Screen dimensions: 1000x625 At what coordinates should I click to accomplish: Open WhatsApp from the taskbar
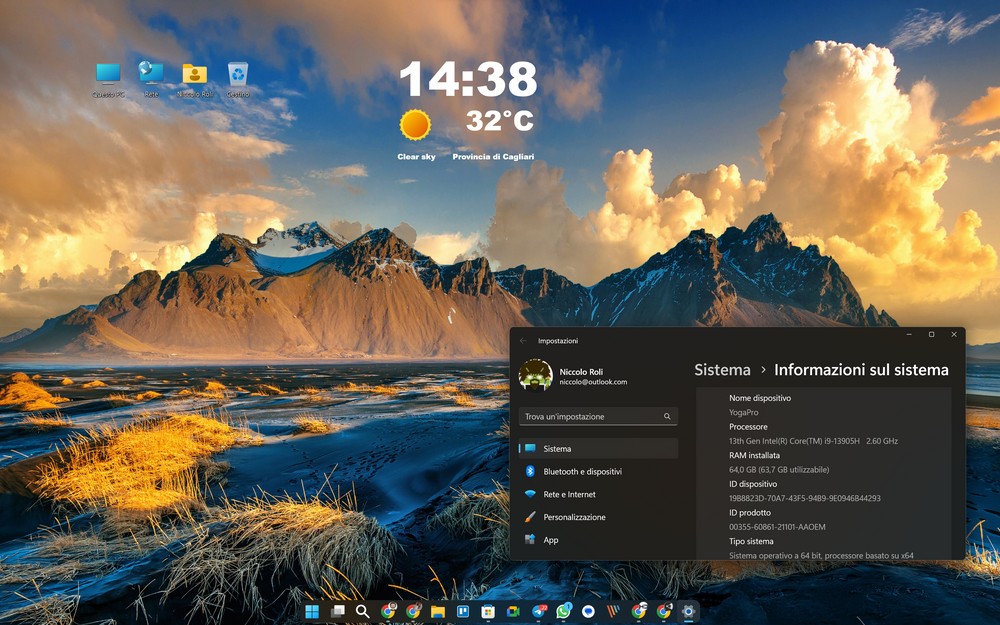564,611
